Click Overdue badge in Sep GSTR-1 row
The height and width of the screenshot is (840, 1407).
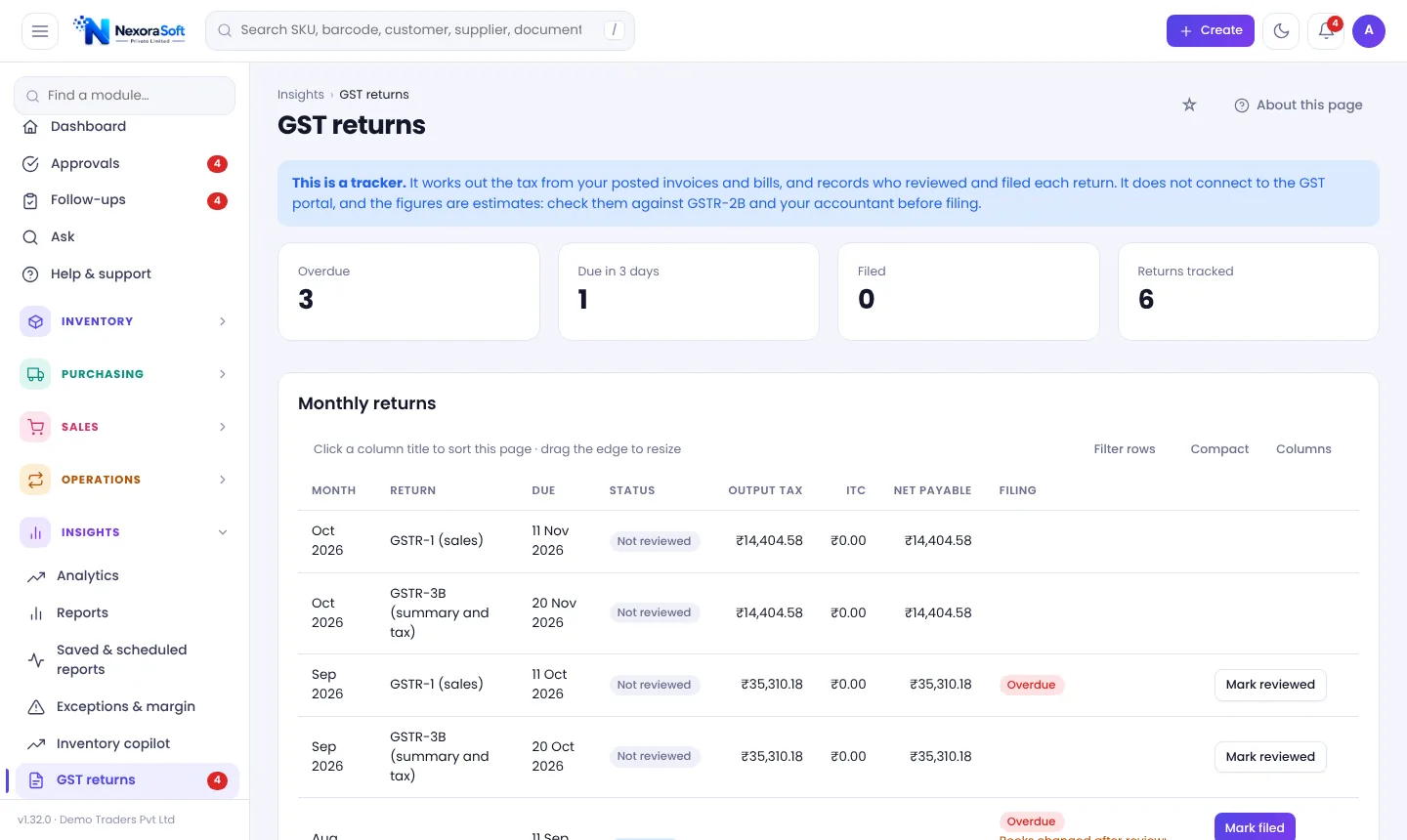[1031, 685]
